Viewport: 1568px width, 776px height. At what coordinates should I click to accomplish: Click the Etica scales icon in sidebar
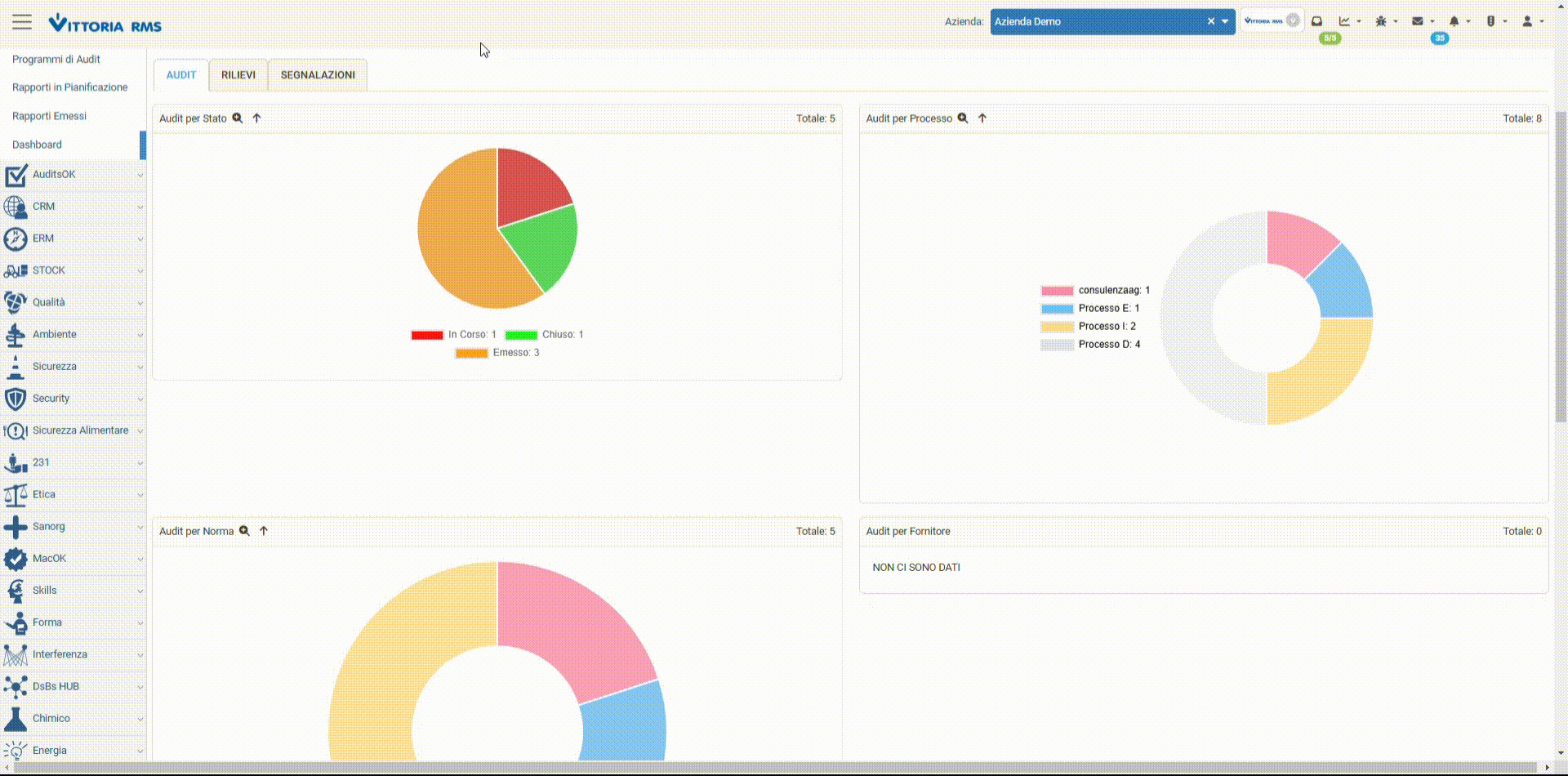(16, 495)
